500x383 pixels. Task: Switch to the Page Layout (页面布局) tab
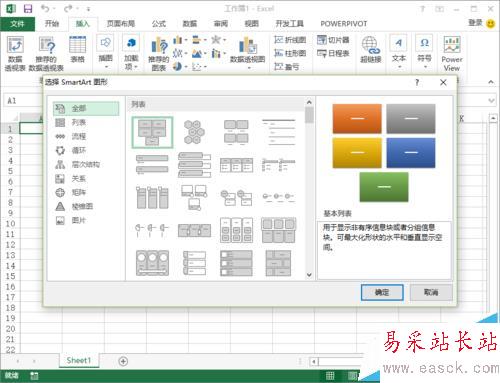click(x=121, y=24)
